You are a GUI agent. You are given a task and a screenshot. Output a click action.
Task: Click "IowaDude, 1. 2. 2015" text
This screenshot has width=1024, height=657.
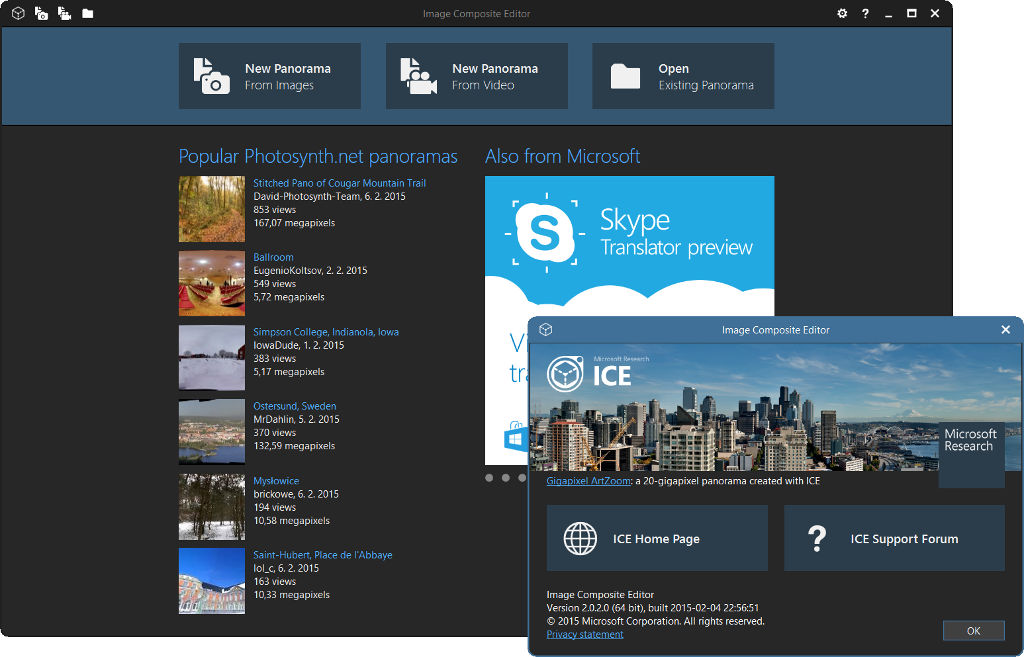[x=298, y=345]
